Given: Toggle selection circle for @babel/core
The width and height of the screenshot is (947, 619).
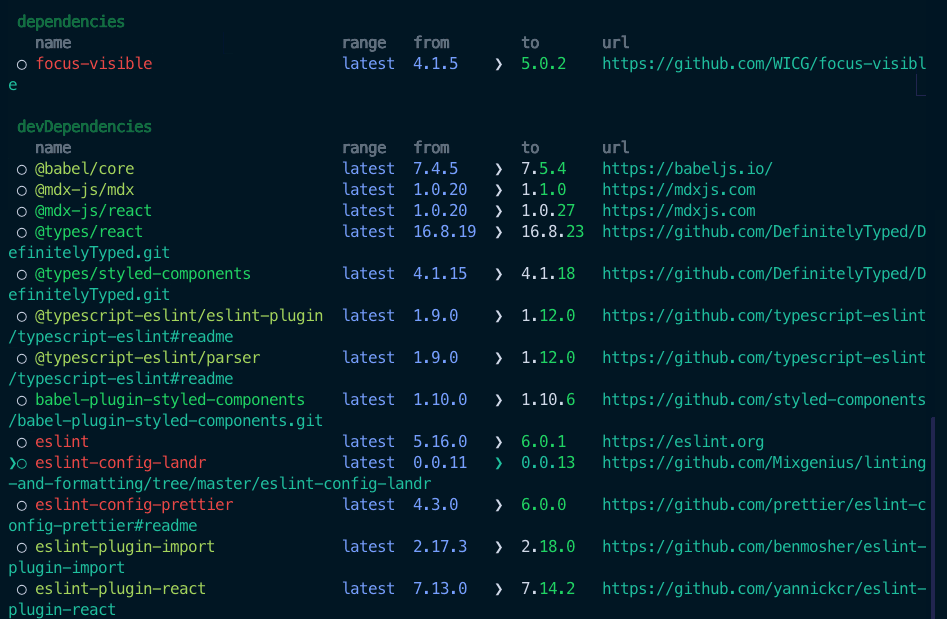Looking at the screenshot, I should pyautogui.click(x=22, y=170).
